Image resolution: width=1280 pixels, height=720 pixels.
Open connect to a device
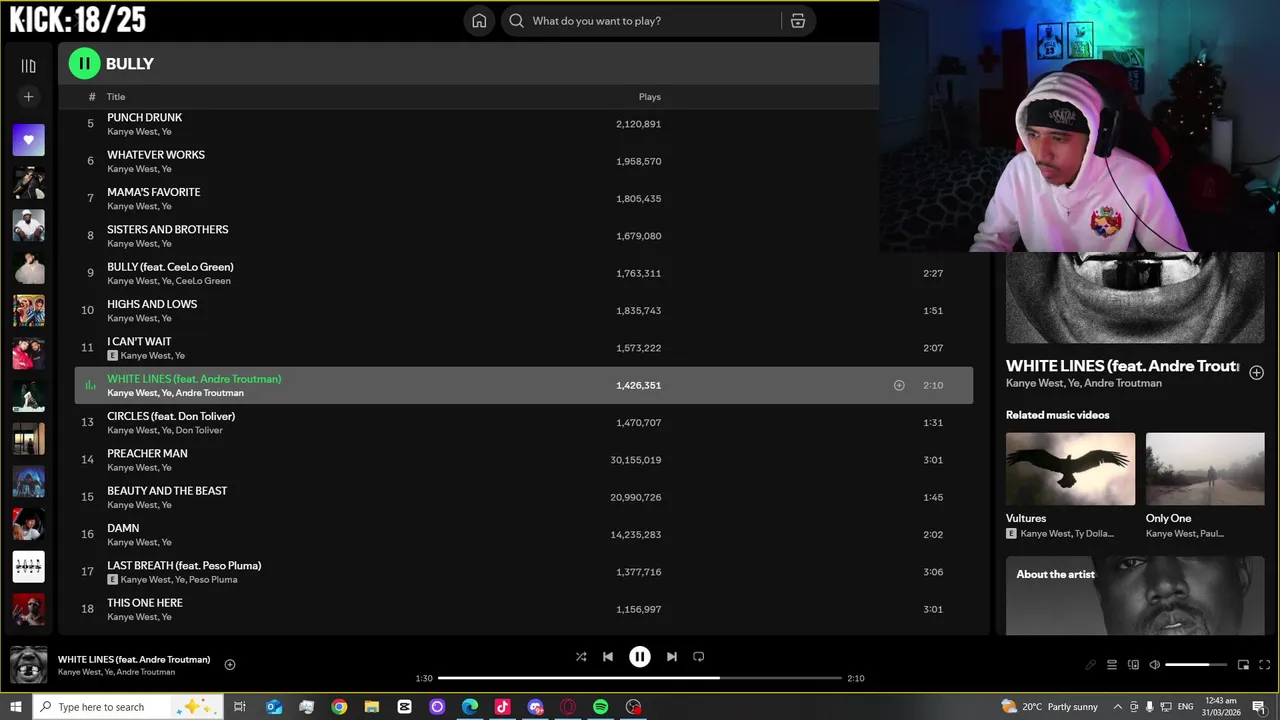[x=1133, y=665]
